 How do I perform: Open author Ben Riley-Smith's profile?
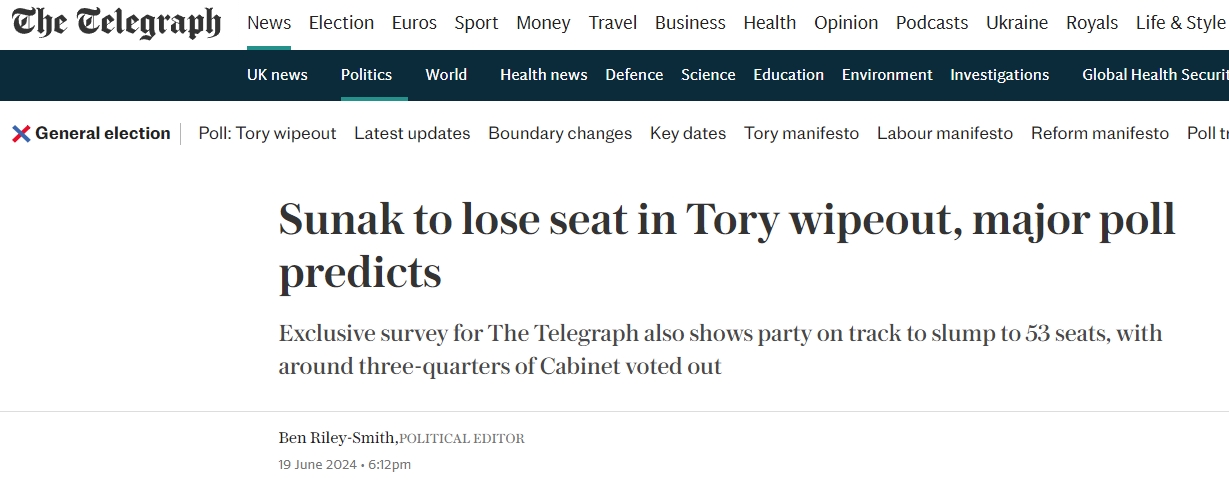click(337, 438)
